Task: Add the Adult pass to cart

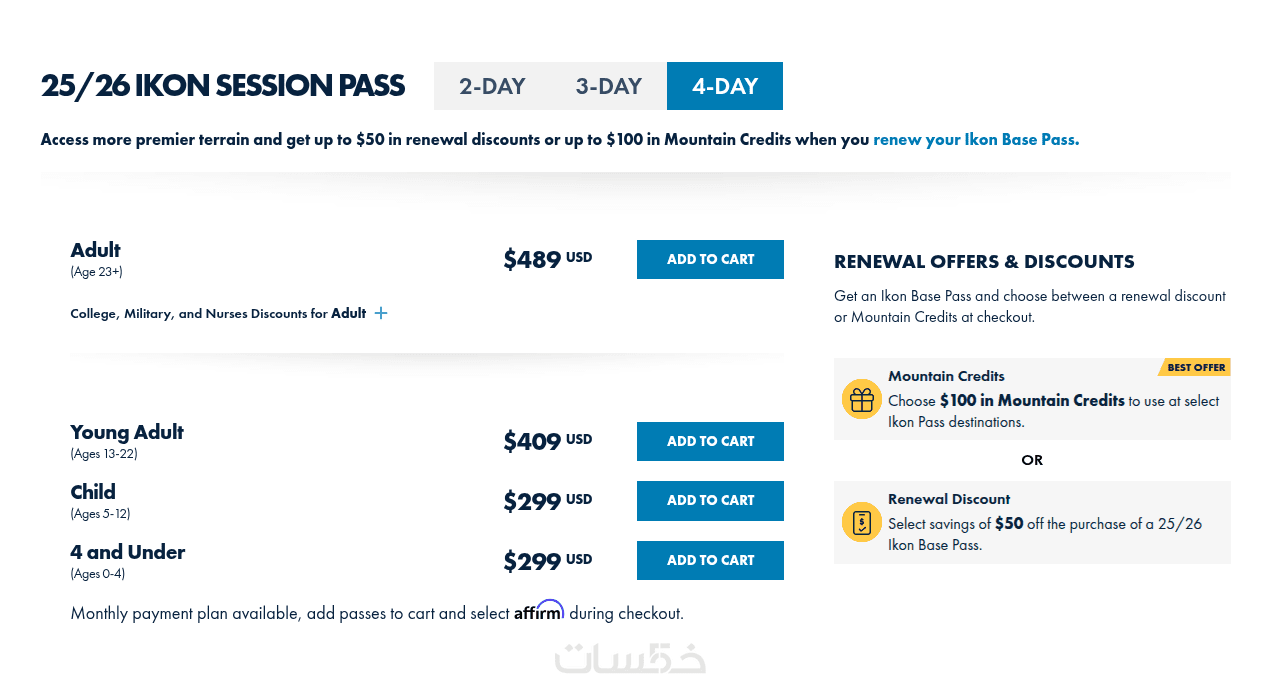Action: (710, 259)
